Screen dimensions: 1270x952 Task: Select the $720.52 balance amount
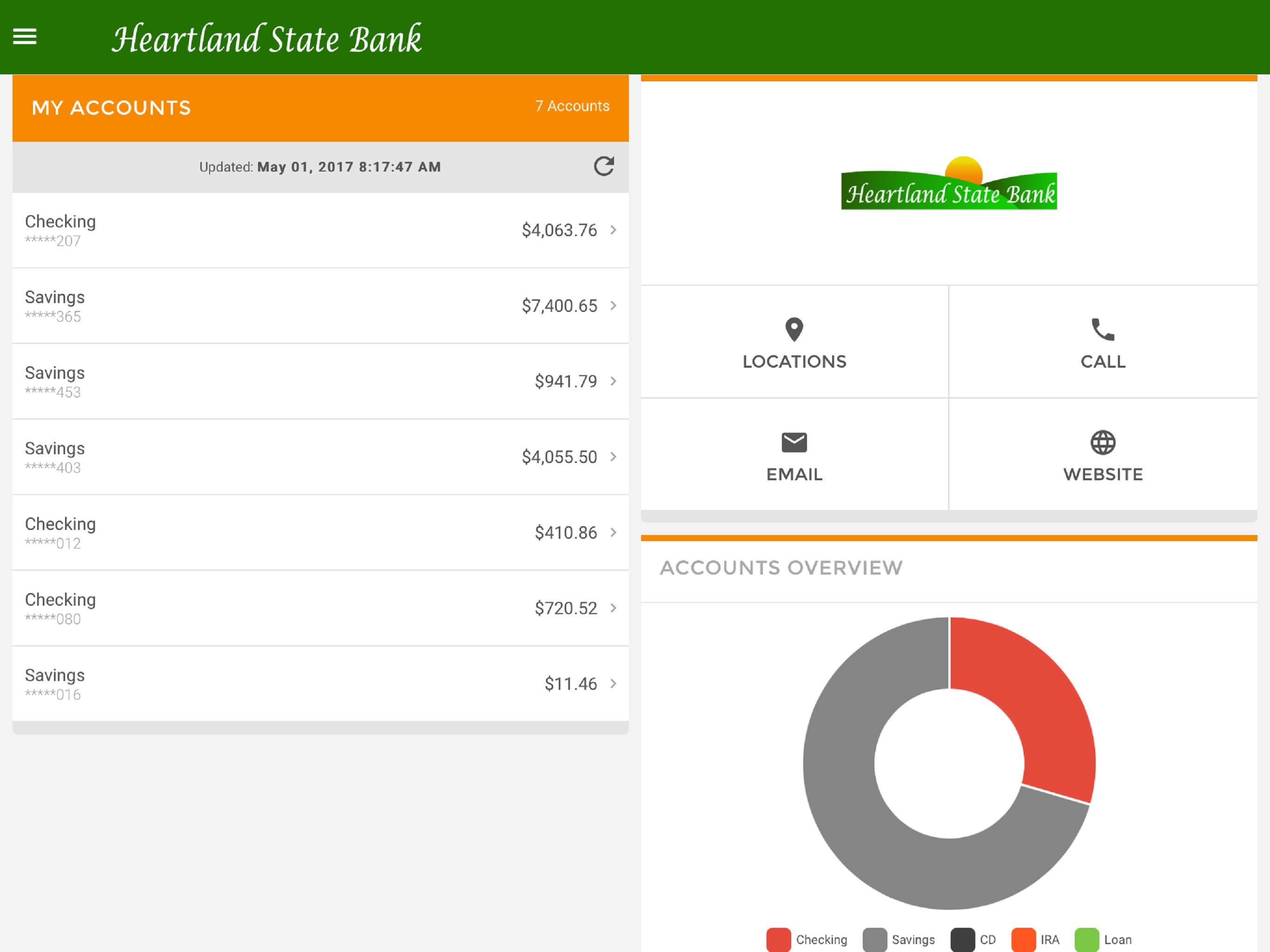(x=566, y=608)
